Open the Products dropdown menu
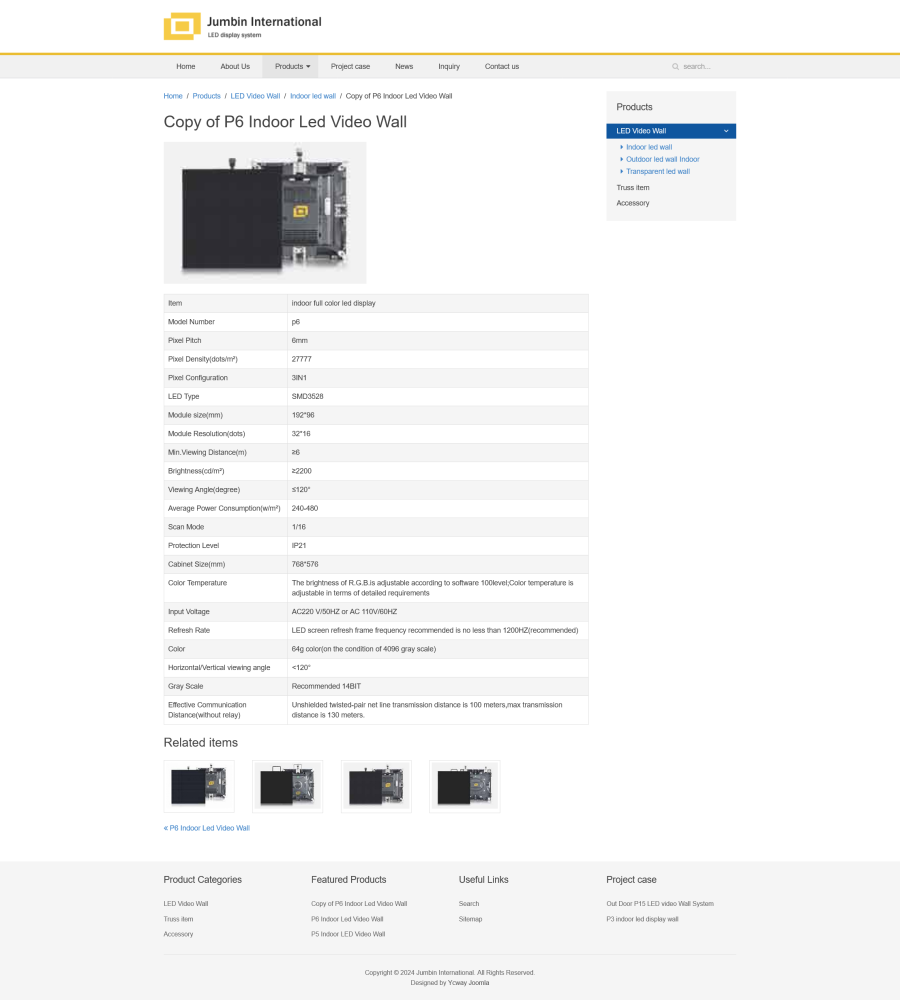 coord(291,67)
